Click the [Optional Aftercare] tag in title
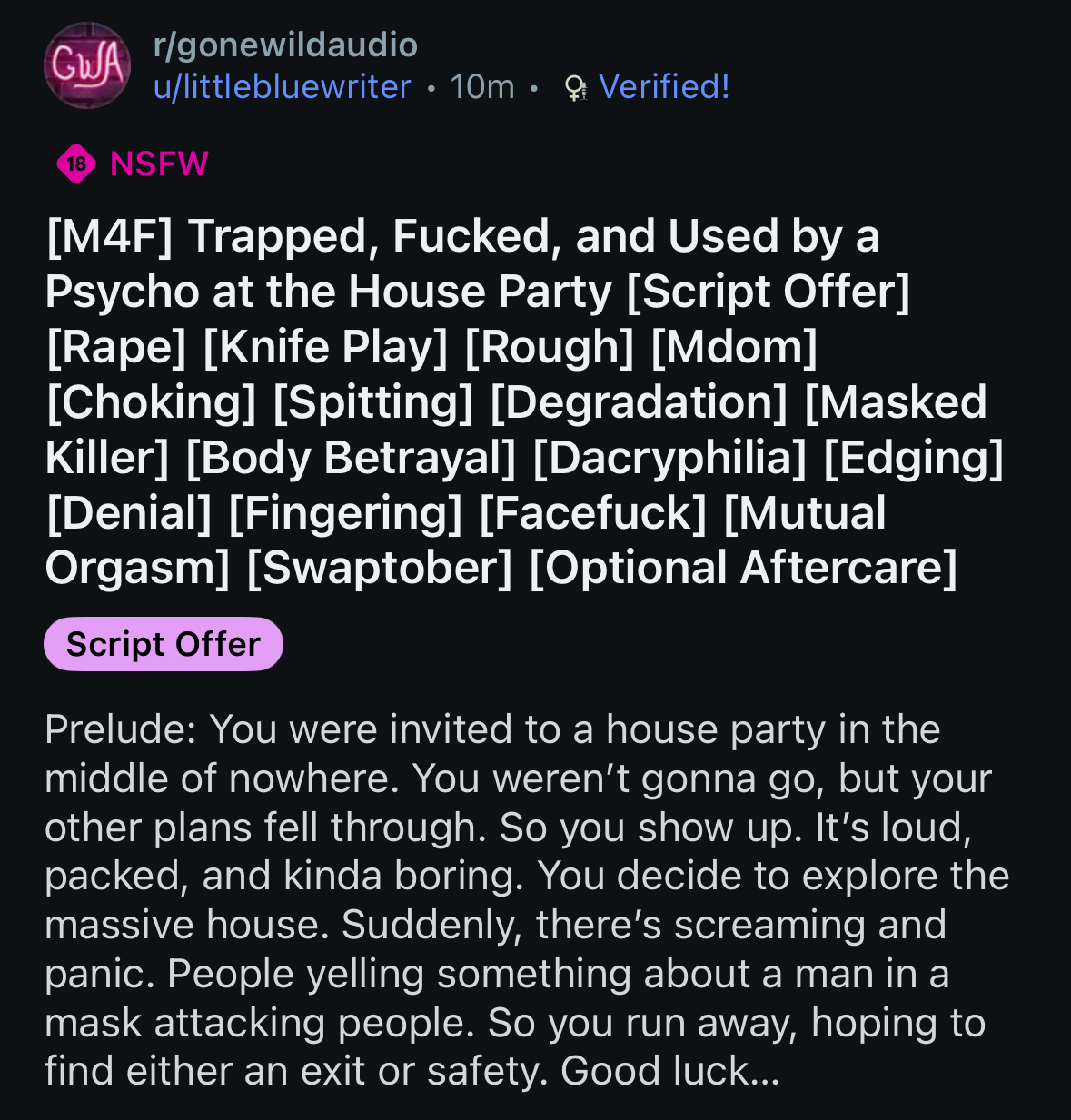The image size is (1071, 1120). (x=743, y=568)
